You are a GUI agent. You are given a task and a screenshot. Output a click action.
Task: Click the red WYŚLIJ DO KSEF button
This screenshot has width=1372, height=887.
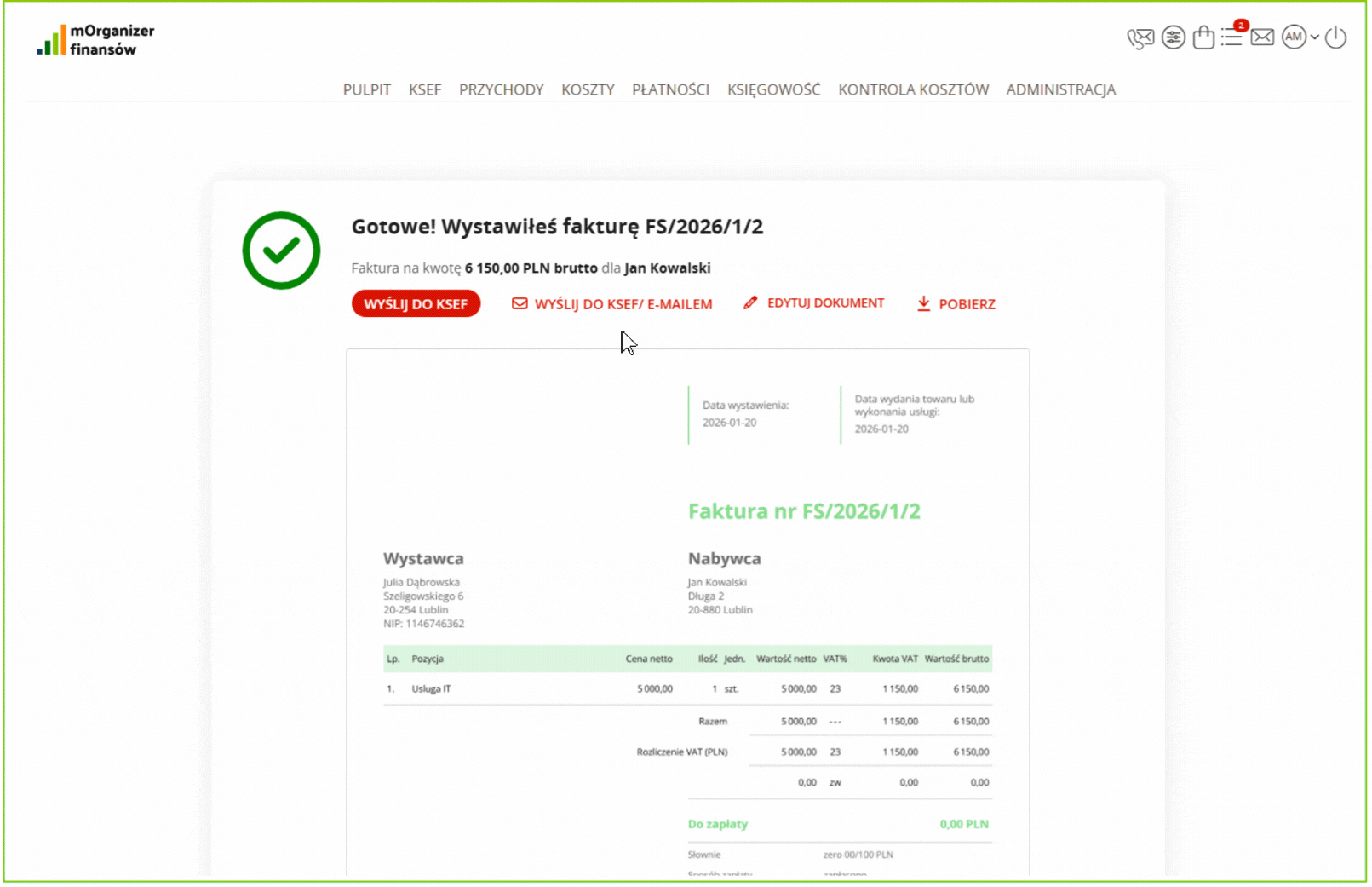click(416, 304)
